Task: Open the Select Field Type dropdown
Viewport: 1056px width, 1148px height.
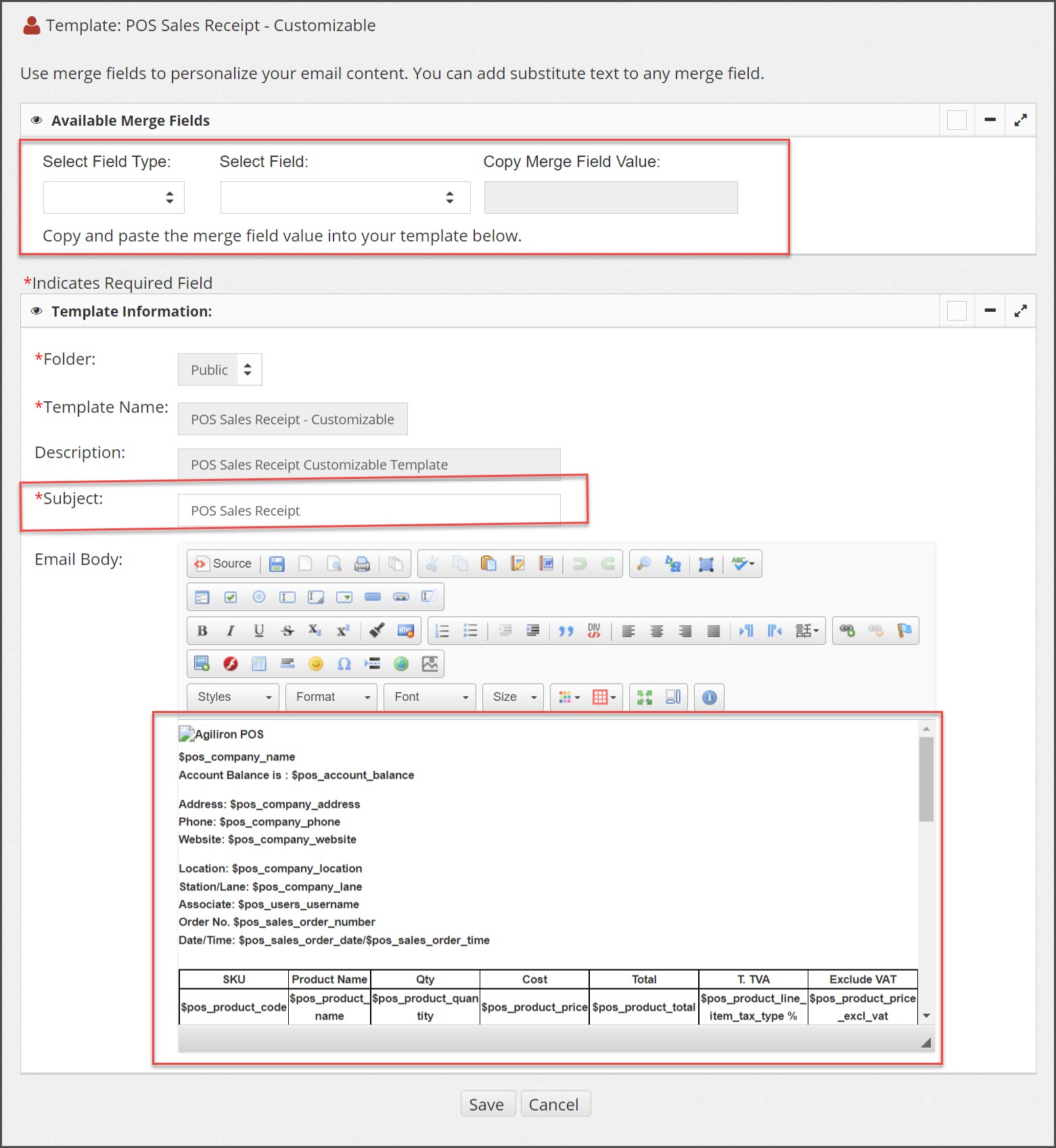Action: [114, 198]
